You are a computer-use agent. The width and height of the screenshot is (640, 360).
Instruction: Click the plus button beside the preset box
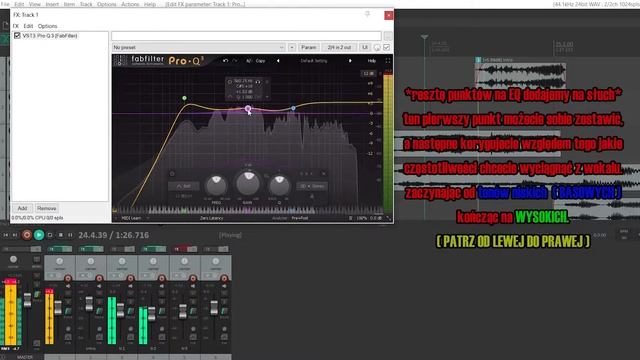point(292,47)
